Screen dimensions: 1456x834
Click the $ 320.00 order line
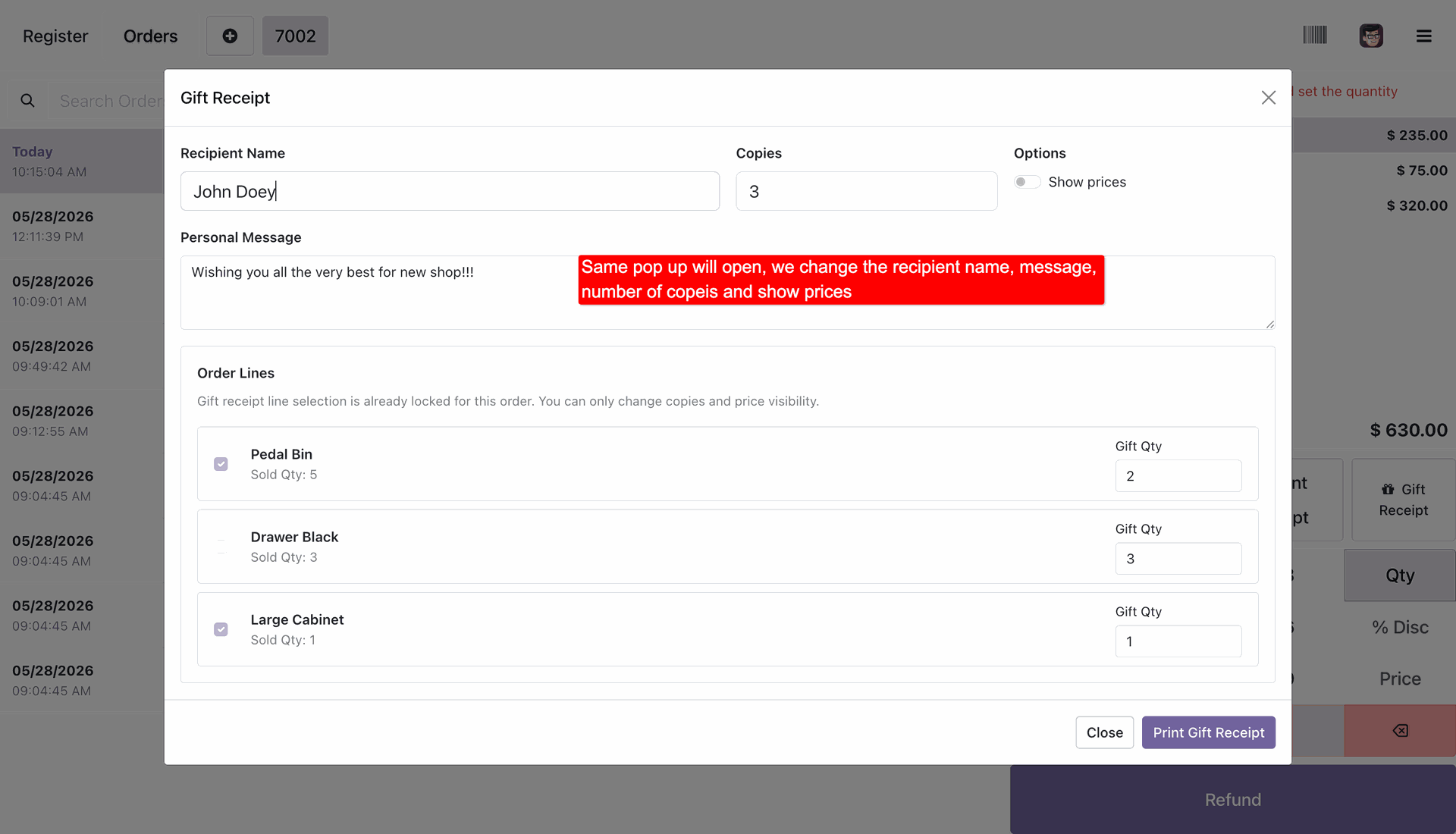point(1373,205)
